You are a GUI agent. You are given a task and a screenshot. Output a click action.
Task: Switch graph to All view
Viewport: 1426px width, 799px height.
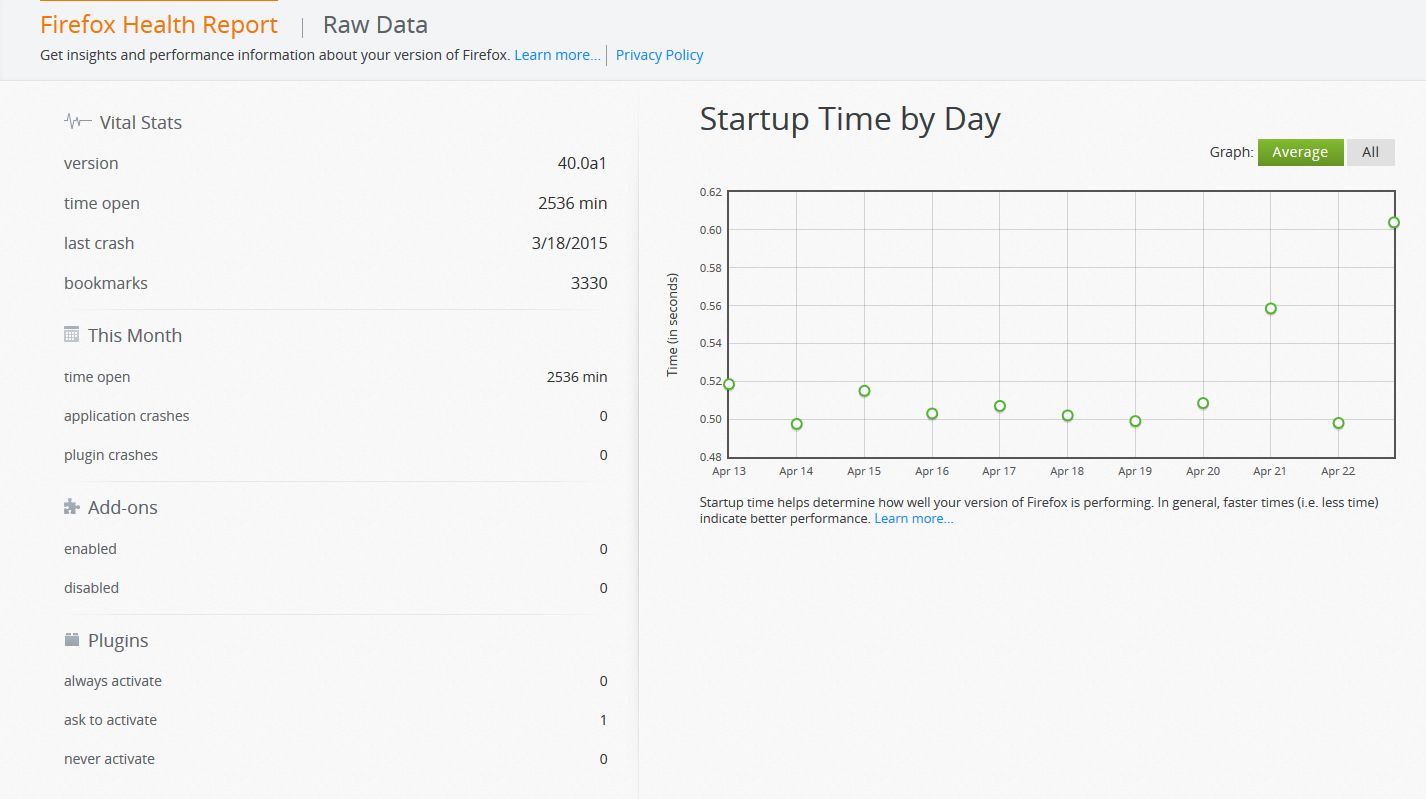click(x=1370, y=152)
